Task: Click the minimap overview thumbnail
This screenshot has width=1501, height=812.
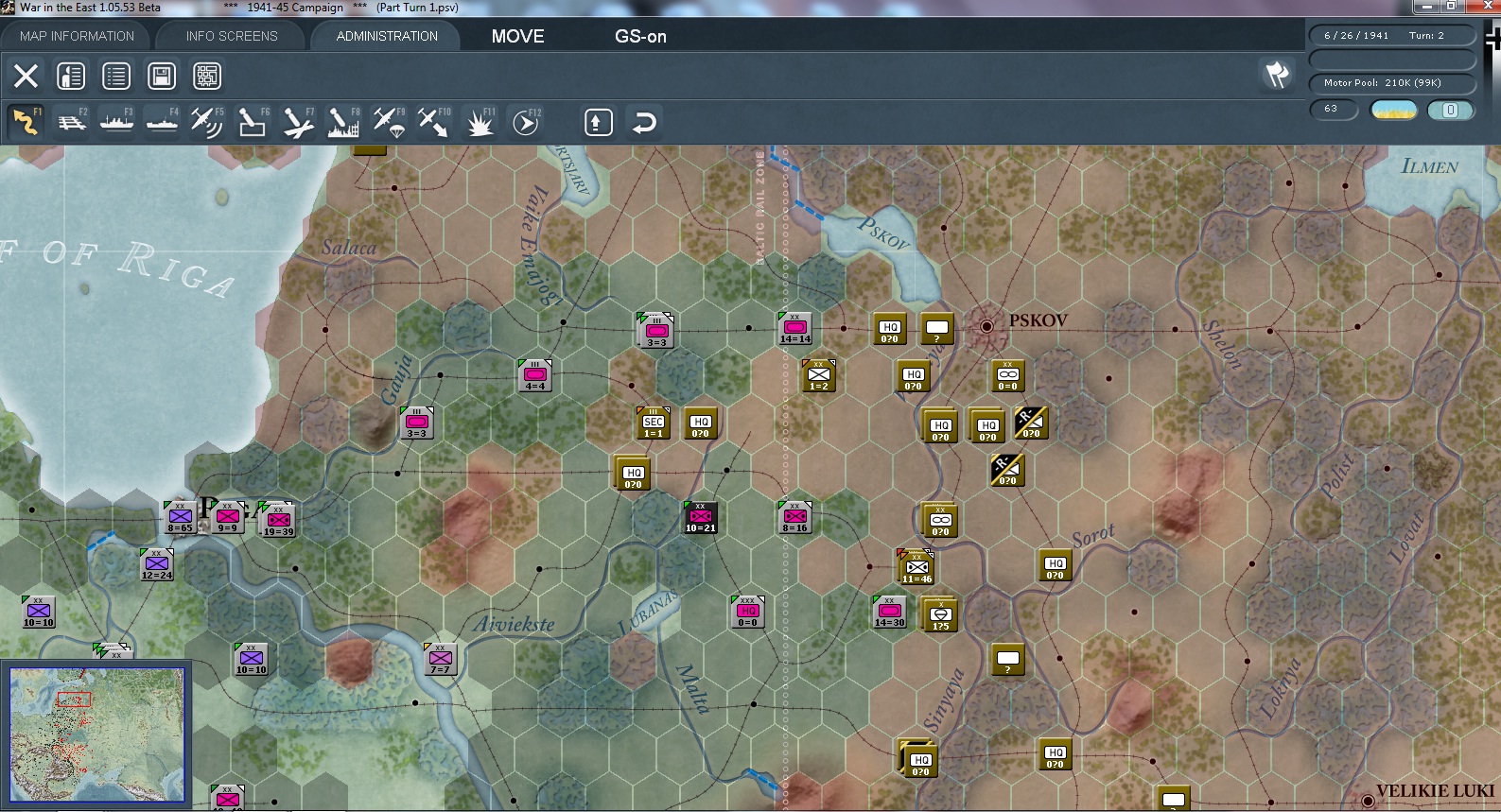Action: click(x=96, y=734)
